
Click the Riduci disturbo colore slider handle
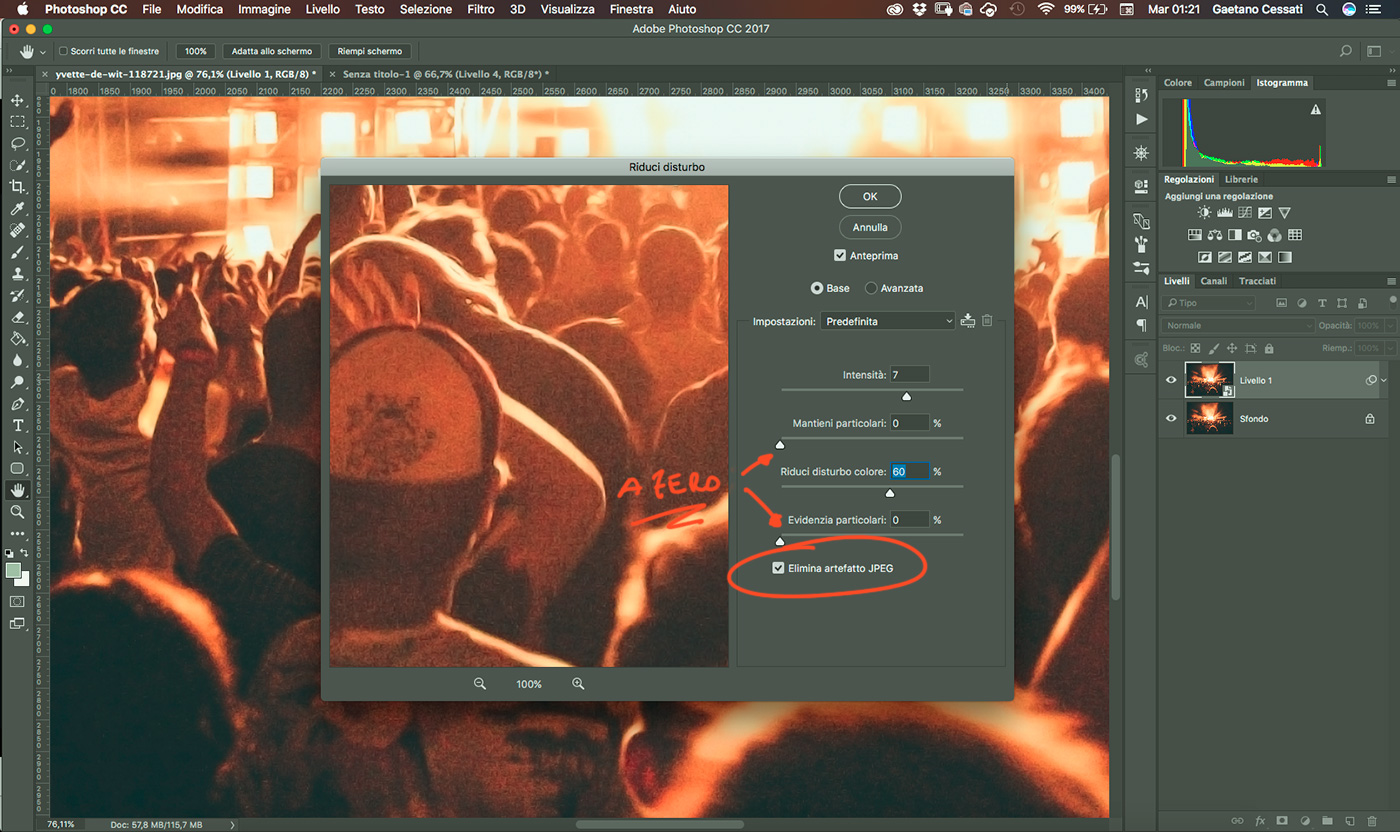[890, 492]
